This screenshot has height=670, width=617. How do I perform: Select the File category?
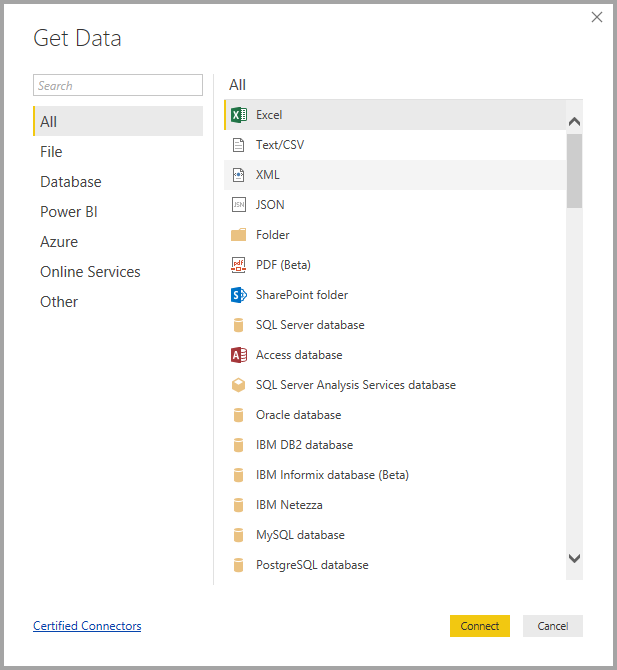(x=118, y=152)
